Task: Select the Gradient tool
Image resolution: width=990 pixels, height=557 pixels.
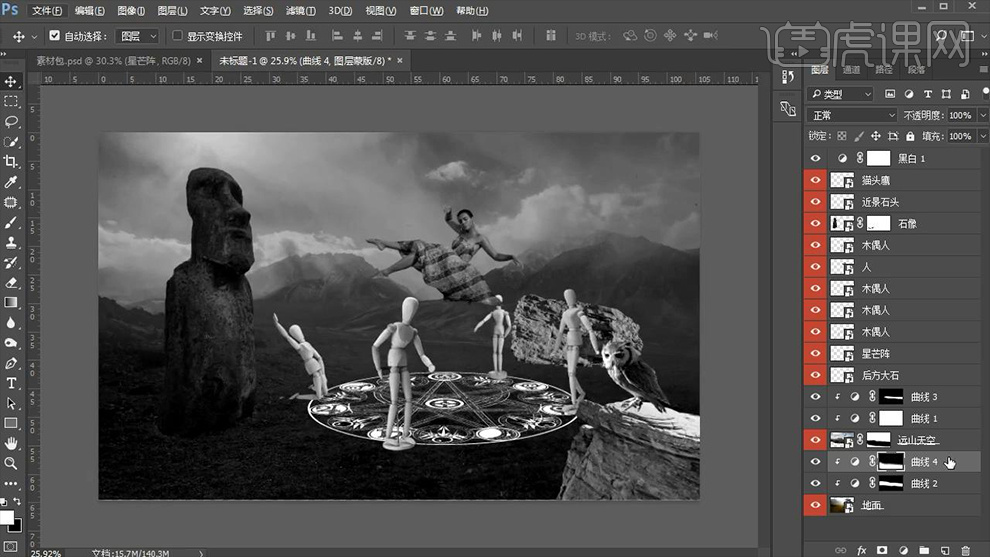Action: coord(11,302)
